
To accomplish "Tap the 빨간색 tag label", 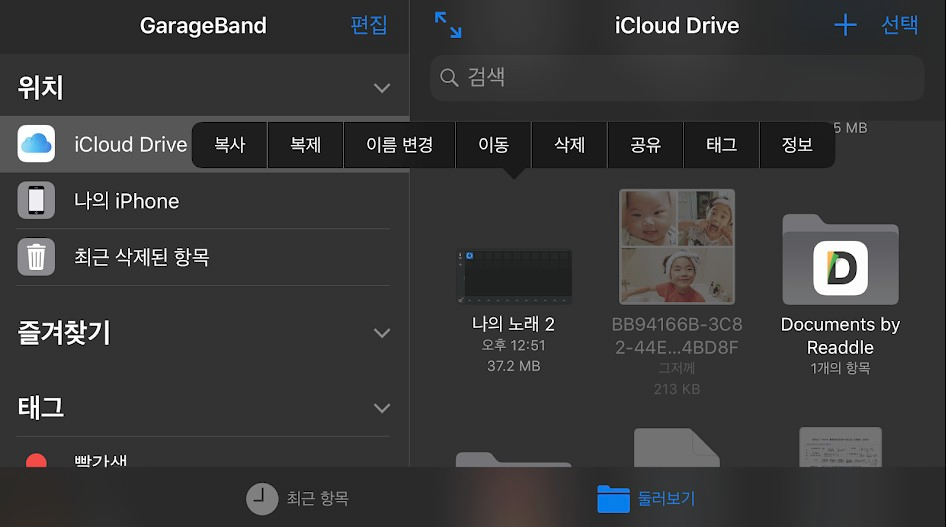I will pos(101,461).
